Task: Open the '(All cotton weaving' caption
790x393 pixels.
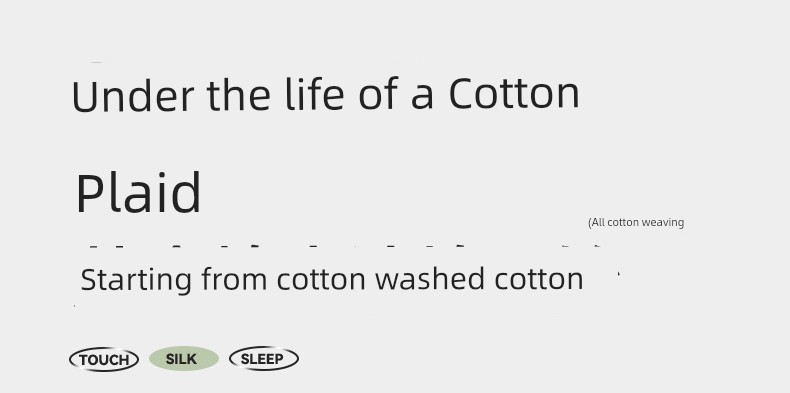Action: click(x=636, y=223)
